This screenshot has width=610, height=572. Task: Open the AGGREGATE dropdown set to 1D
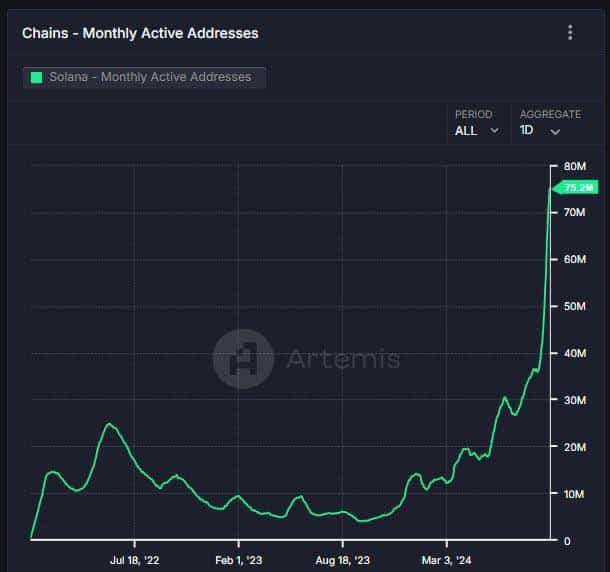[539, 131]
